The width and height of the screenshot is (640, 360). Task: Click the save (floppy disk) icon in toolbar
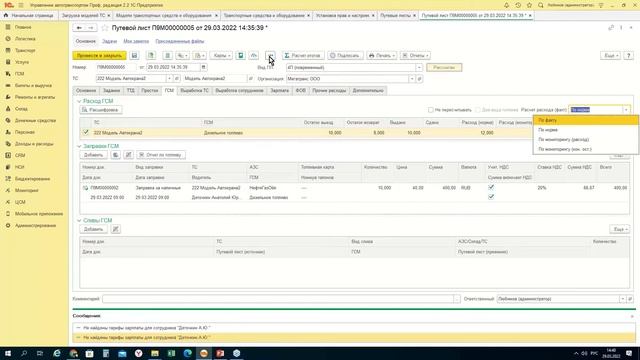tap(134, 56)
